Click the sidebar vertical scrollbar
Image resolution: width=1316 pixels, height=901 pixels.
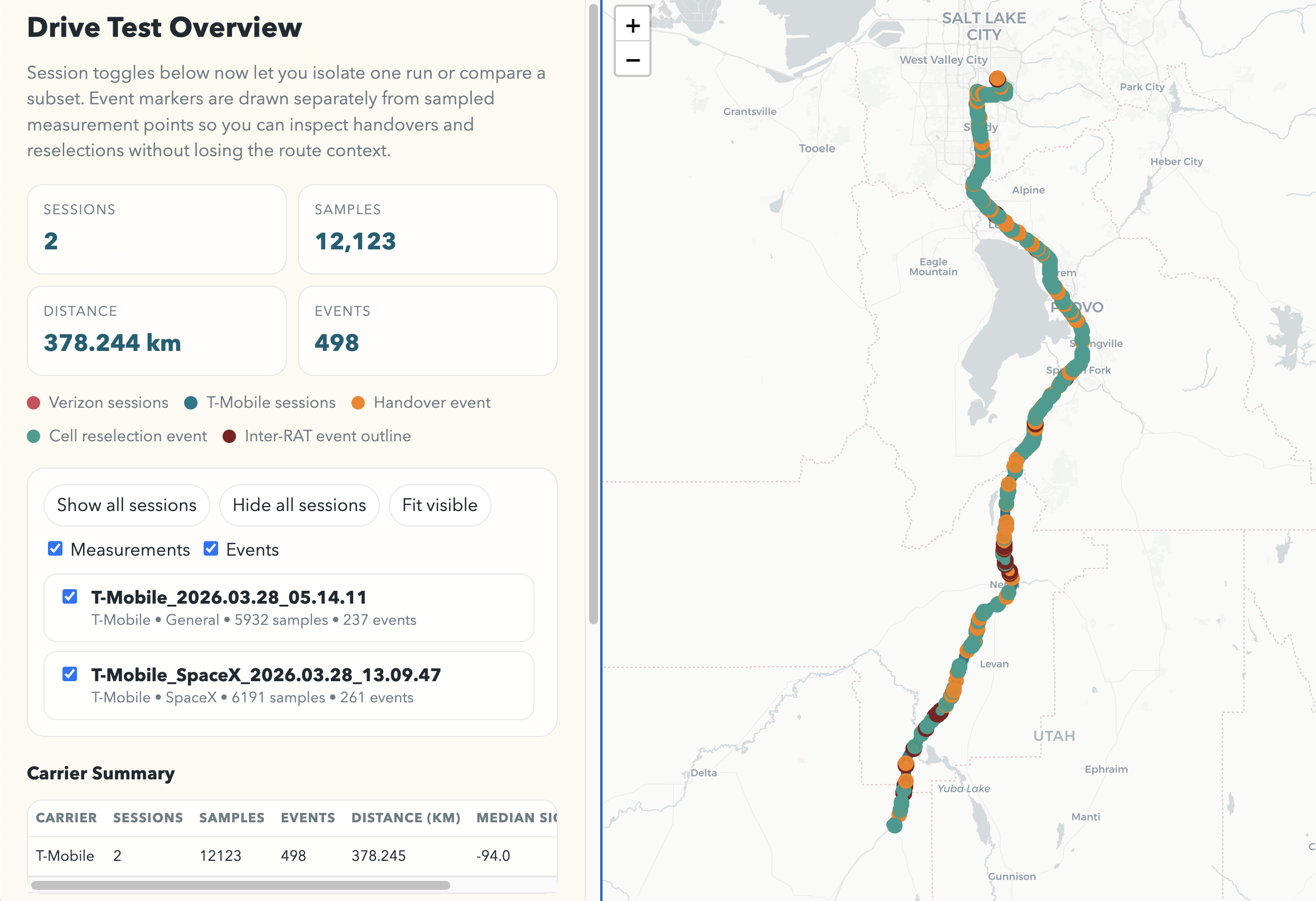click(x=594, y=311)
